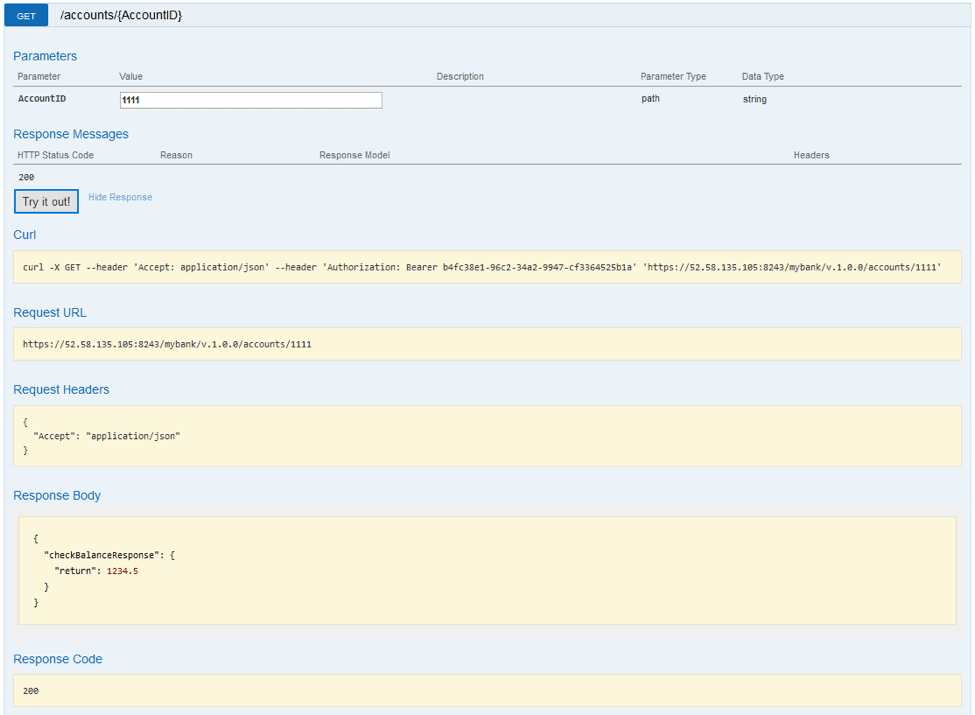Click the "checkBalanceResponse" line in response body

click(109, 555)
